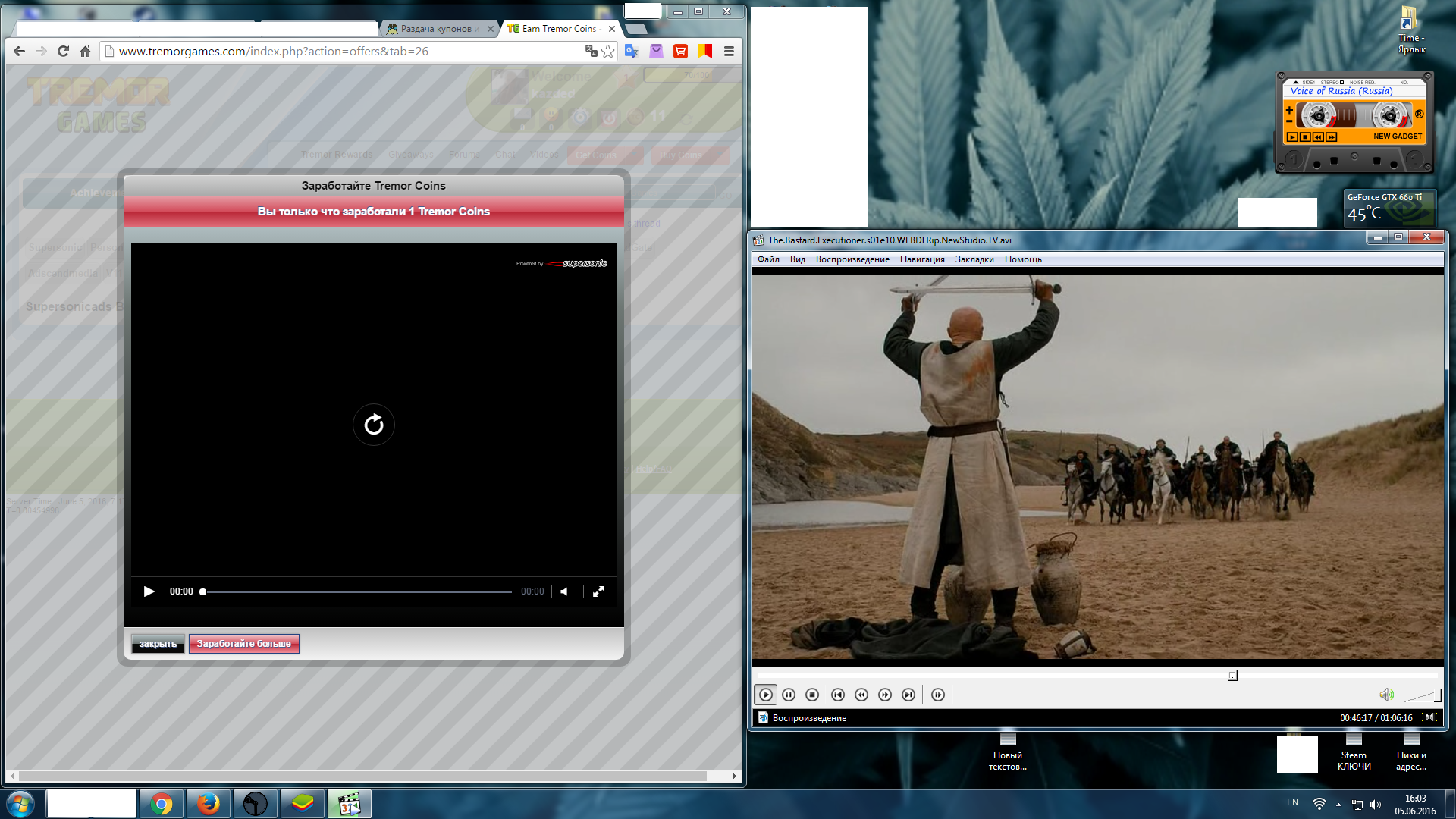Open the Навигация menu

[x=922, y=259]
